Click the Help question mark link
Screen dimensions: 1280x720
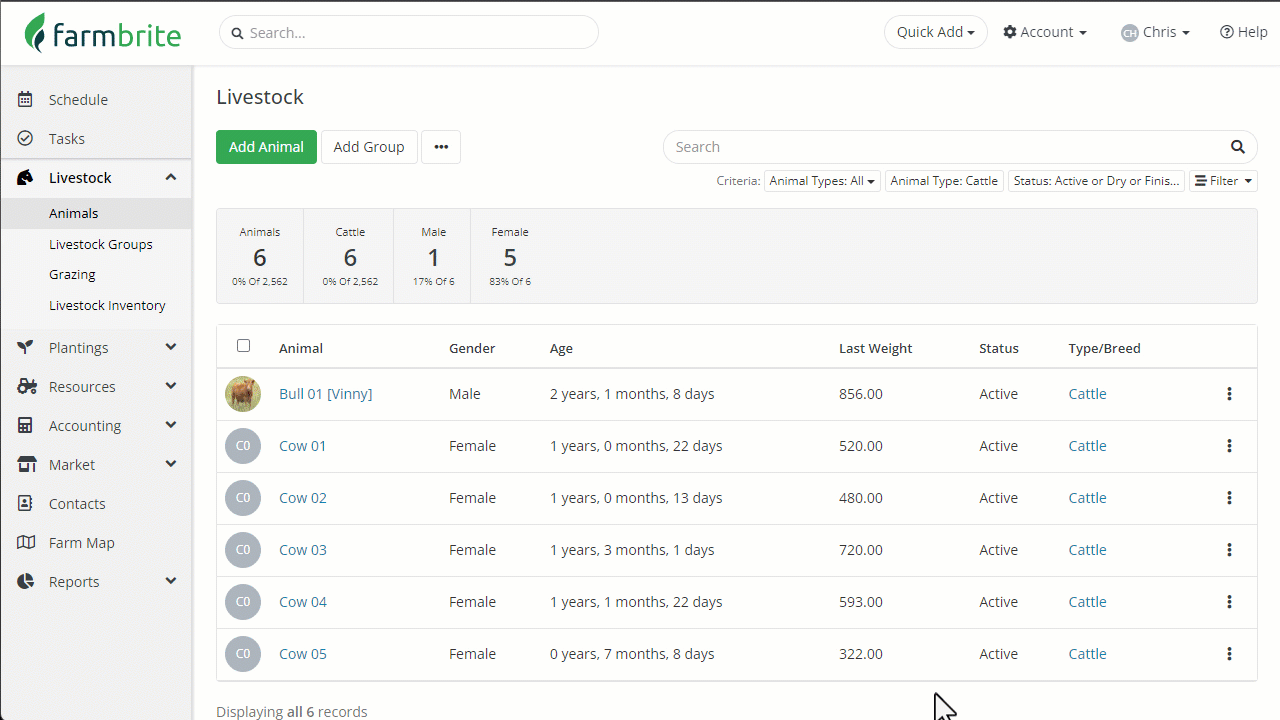(x=1243, y=32)
